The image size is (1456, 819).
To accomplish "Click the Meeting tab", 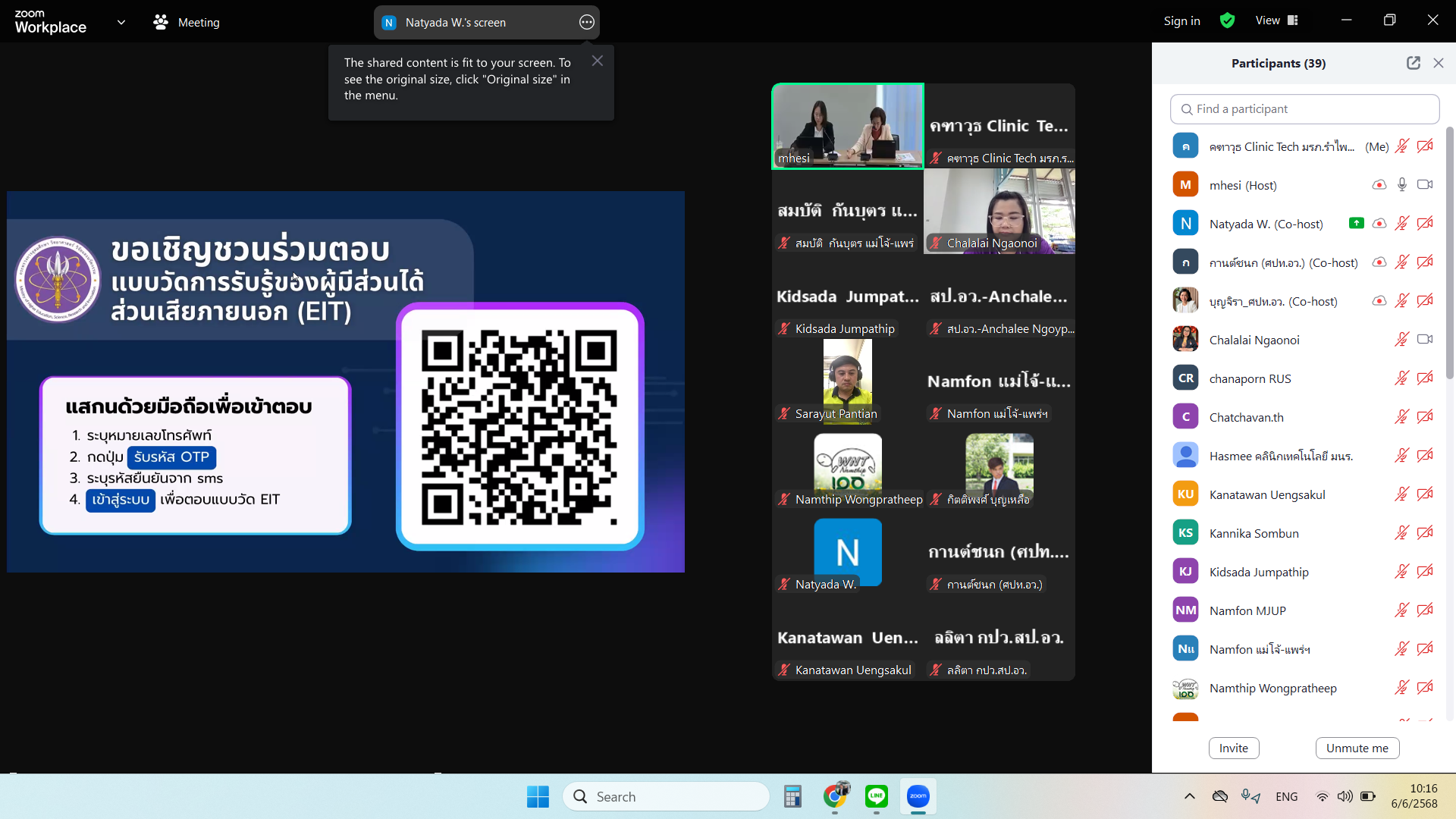I will pyautogui.click(x=187, y=22).
